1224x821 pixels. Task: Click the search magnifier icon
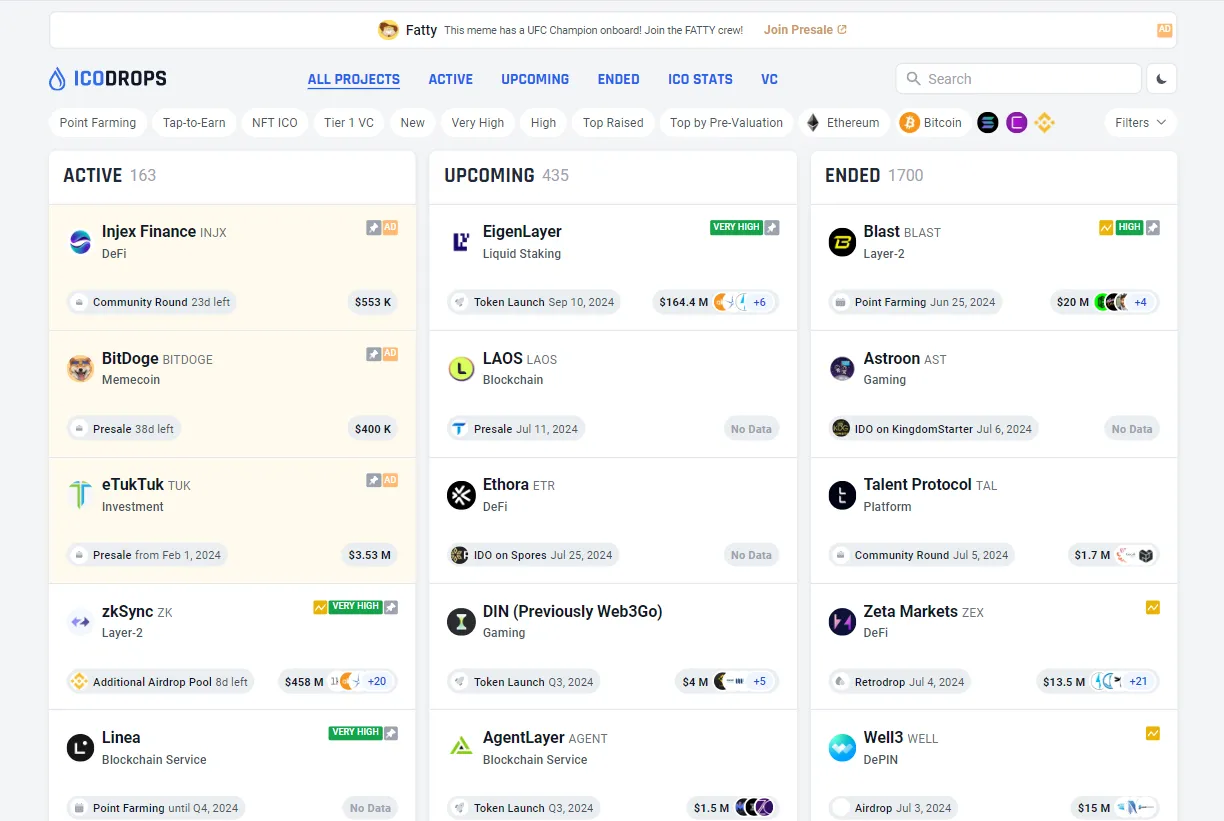click(x=913, y=78)
